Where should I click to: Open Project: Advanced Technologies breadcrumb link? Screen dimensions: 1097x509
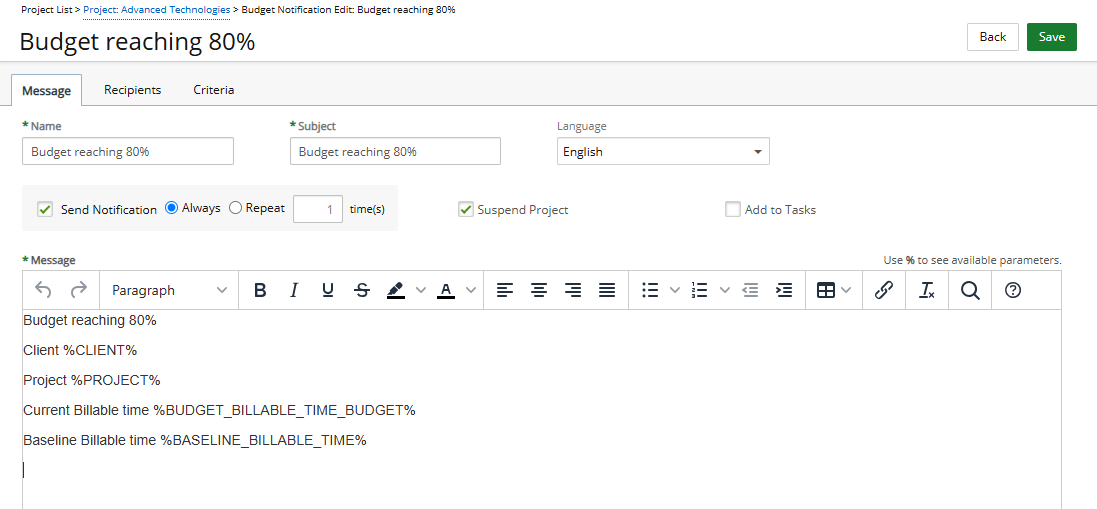156,10
